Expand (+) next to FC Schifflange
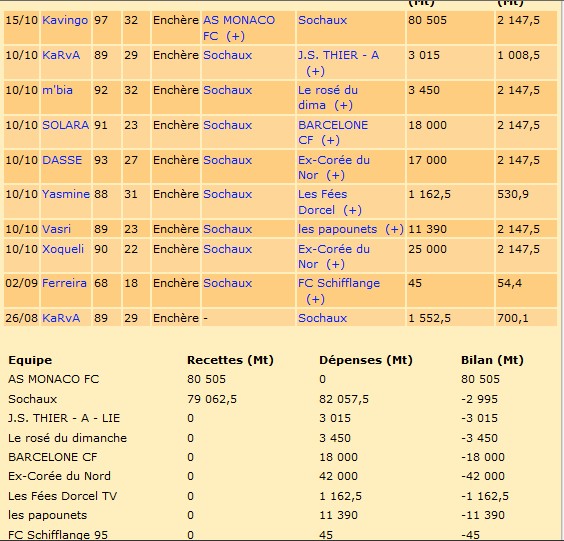This screenshot has width=564, height=541. tap(315, 299)
